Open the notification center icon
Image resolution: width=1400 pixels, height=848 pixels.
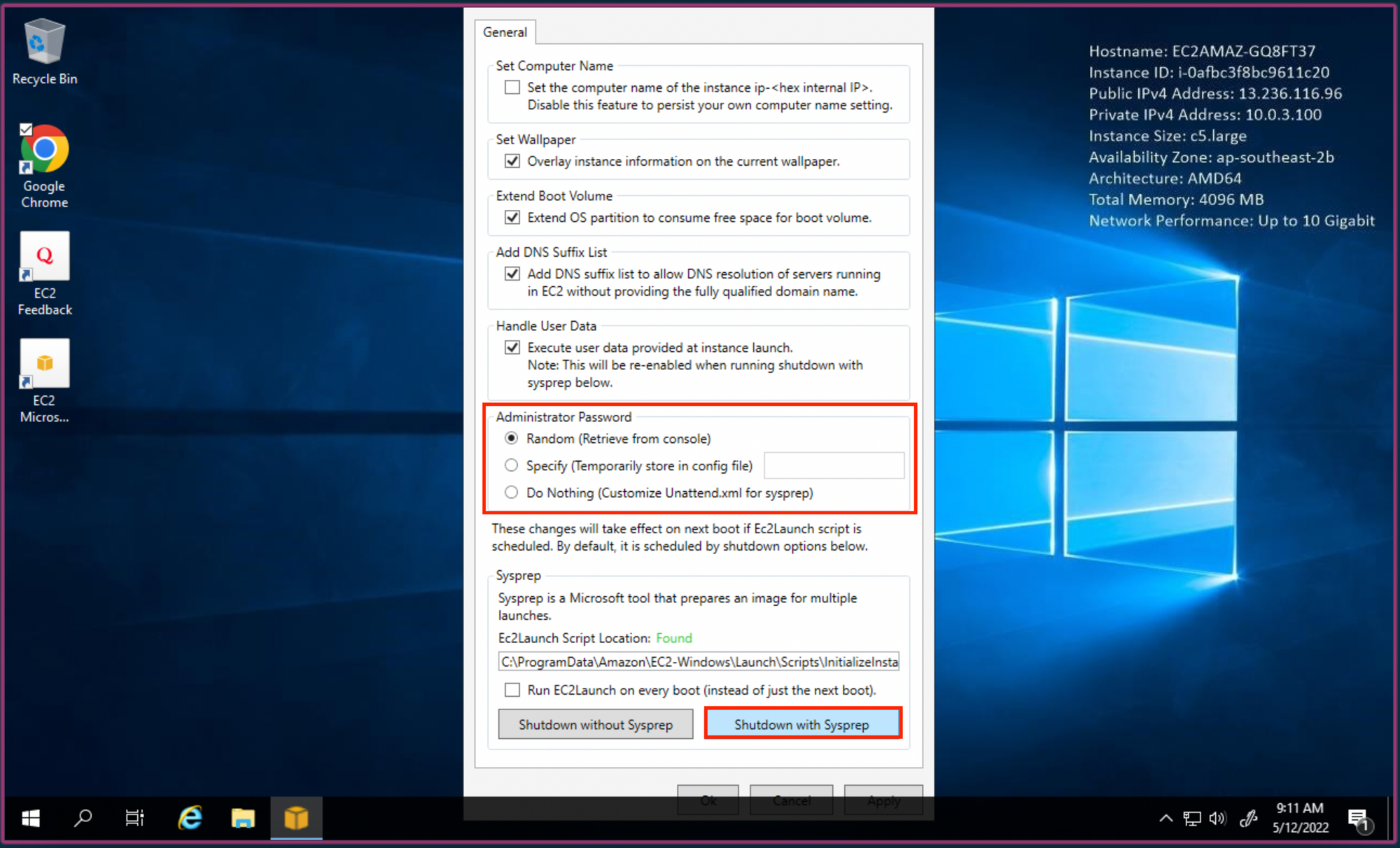1359,818
